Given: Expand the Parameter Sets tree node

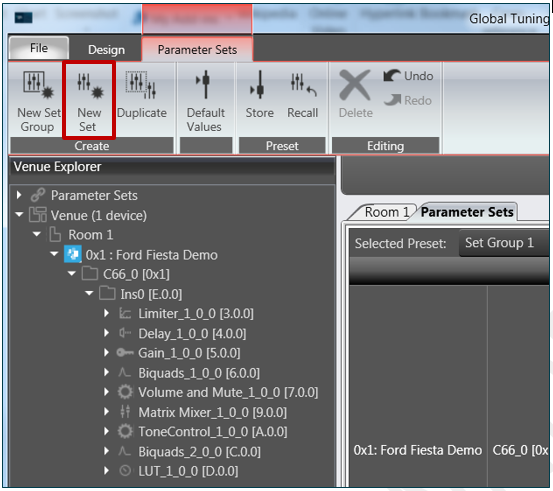Looking at the screenshot, I should [19, 195].
